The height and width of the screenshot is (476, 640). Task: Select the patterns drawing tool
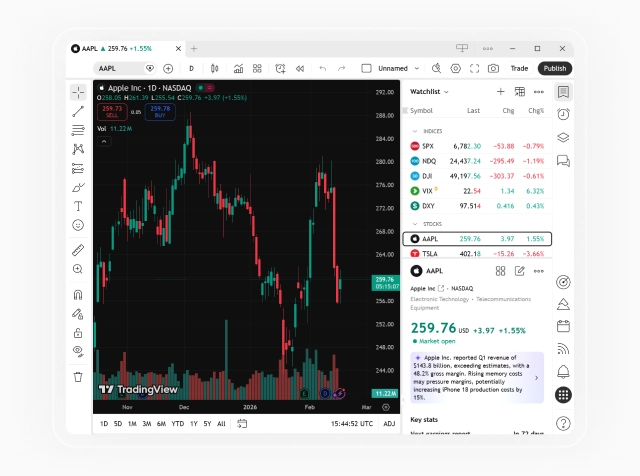(x=78, y=149)
